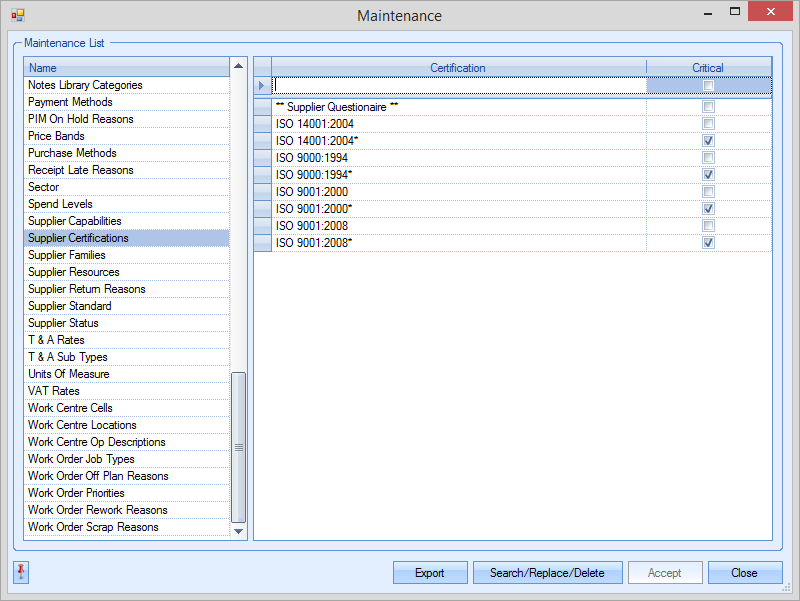The image size is (800, 601).
Task: Uncheck Critical for ISO 9001:2008*
Action: coord(708,243)
